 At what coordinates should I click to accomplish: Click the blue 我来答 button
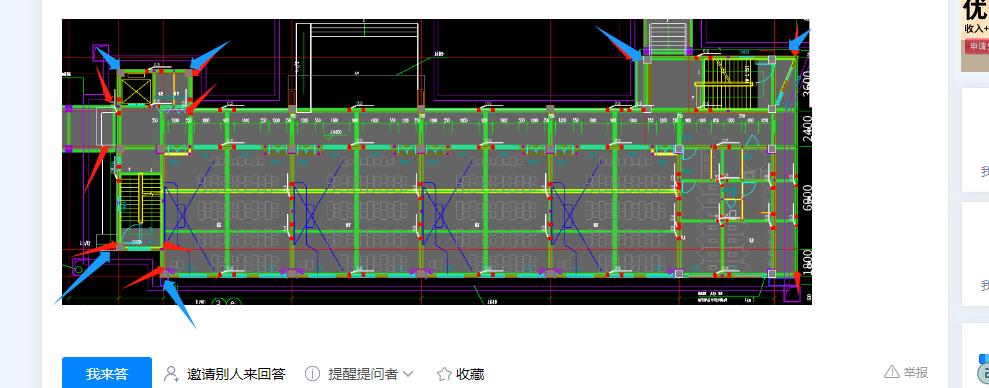pyautogui.click(x=107, y=373)
